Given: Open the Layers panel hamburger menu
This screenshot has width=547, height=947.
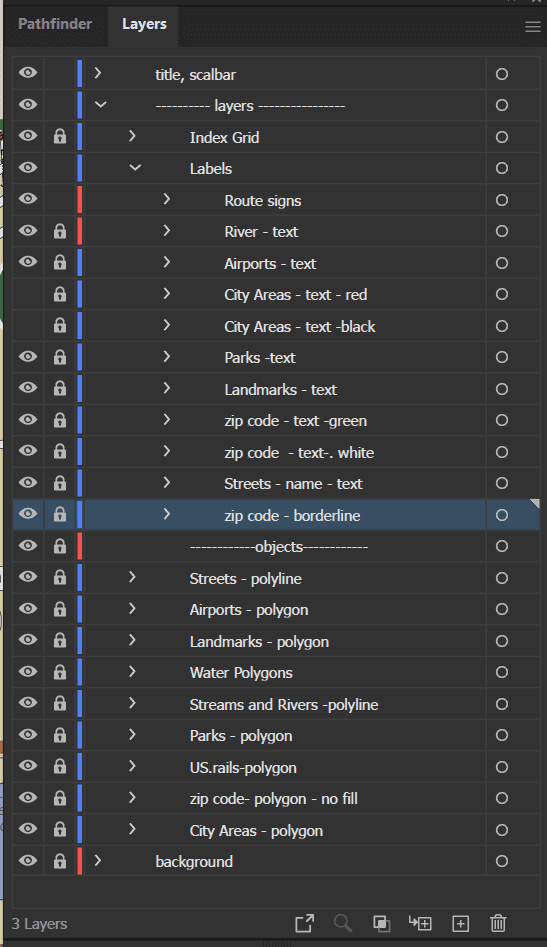Looking at the screenshot, I should pyautogui.click(x=533, y=27).
